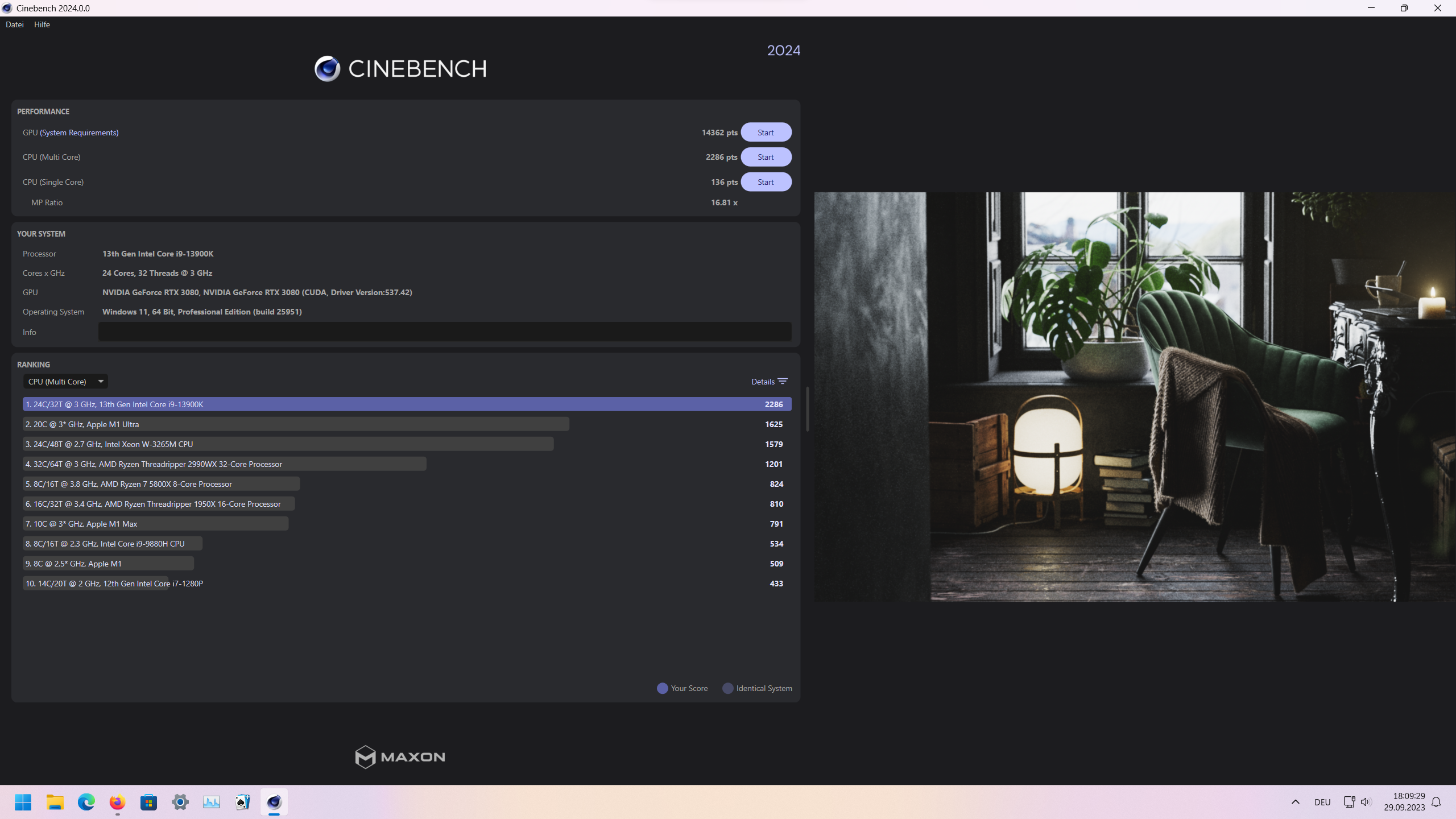Click the Windows 11 operating system text
Viewport: 1456px width, 819px height.
pyautogui.click(x=202, y=312)
